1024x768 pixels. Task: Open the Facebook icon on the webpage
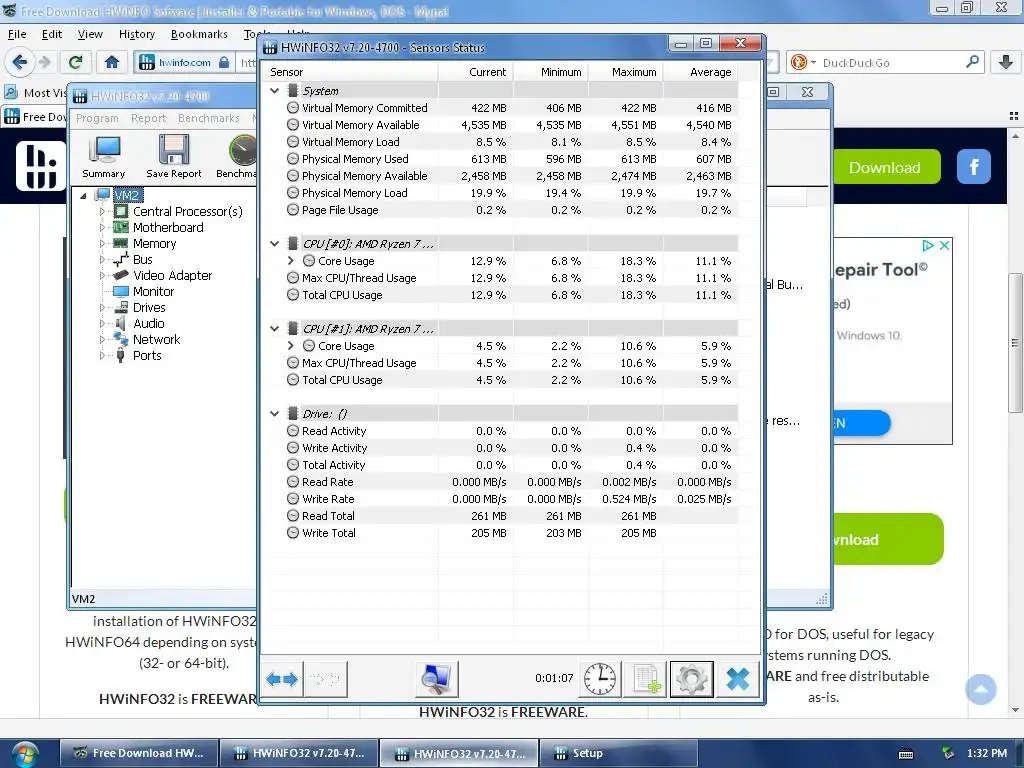pyautogui.click(x=974, y=167)
